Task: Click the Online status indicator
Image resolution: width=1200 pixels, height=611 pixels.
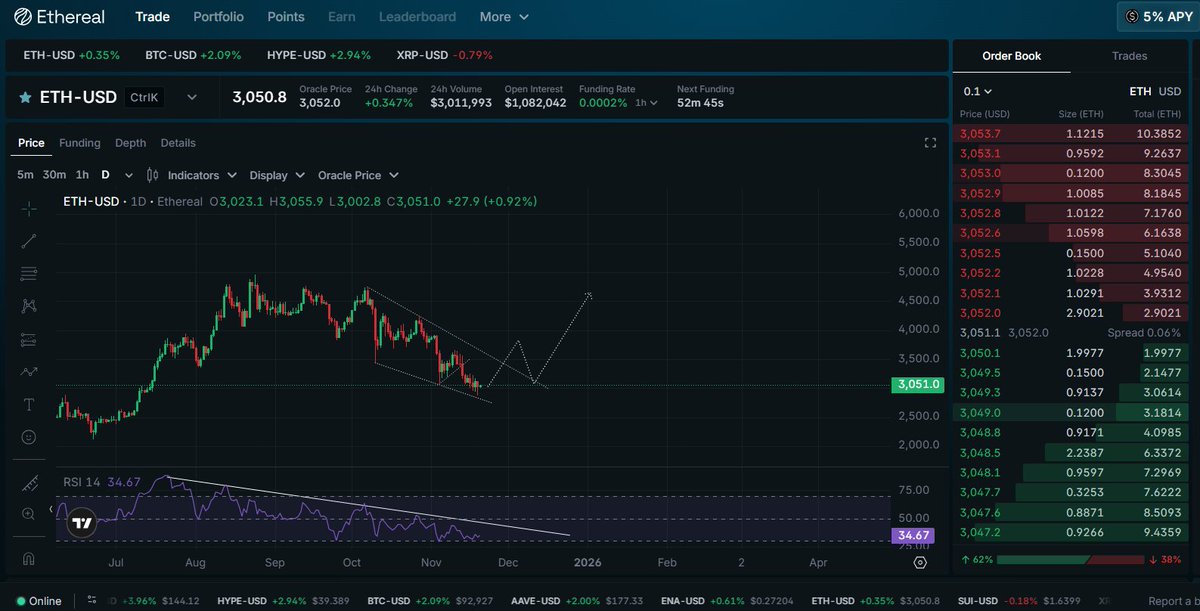Action: [39, 601]
